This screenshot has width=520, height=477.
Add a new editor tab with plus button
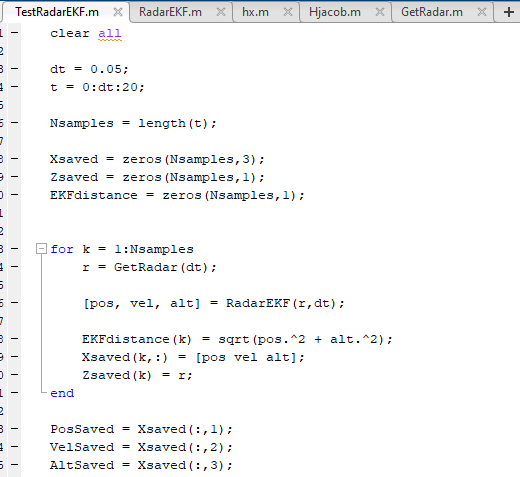tap(509, 12)
